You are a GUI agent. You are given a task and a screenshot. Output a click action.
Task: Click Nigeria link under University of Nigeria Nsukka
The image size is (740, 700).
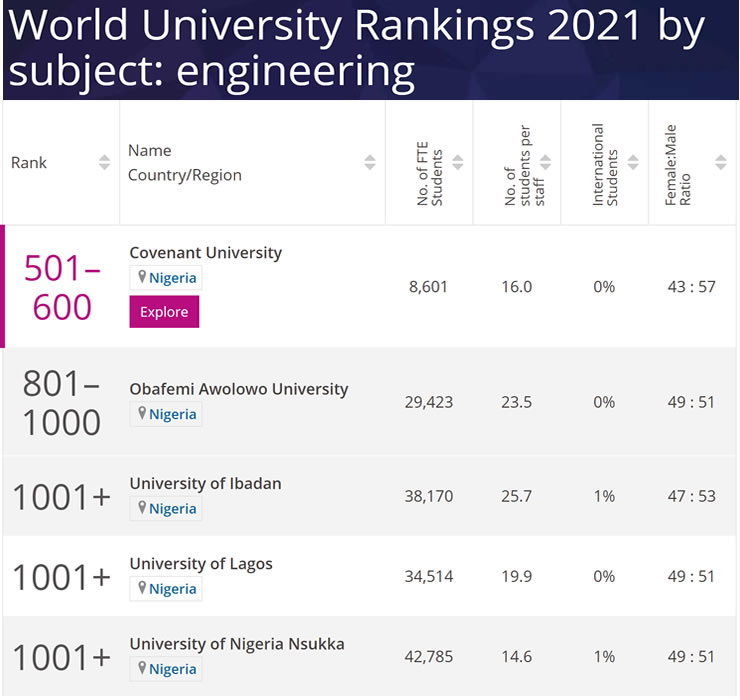pyautogui.click(x=173, y=669)
